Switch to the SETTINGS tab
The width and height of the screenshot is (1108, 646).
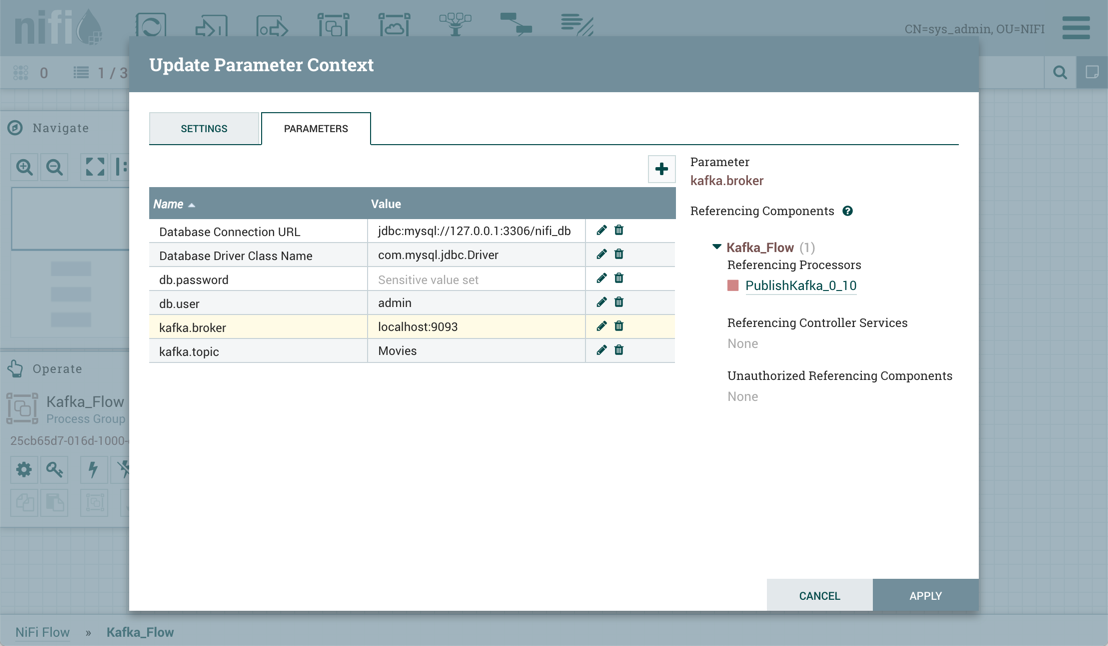pyautogui.click(x=204, y=128)
